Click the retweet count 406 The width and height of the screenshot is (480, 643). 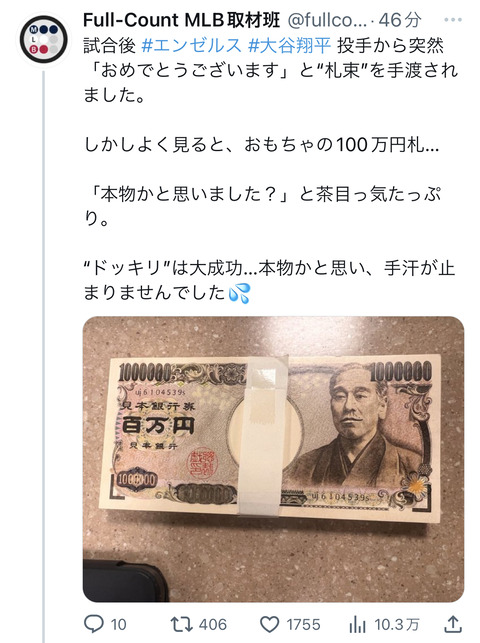(213, 625)
